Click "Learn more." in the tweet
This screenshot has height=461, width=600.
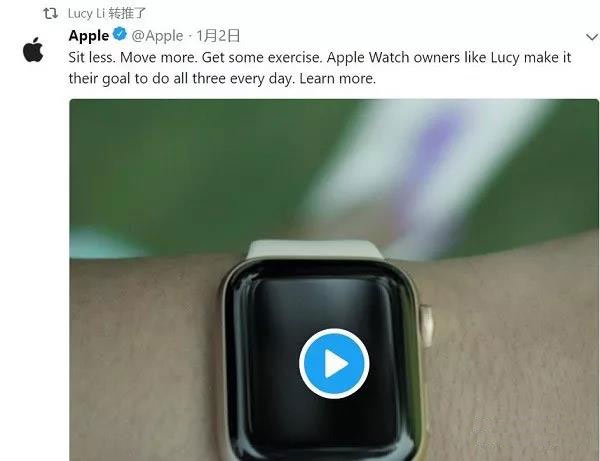(338, 79)
